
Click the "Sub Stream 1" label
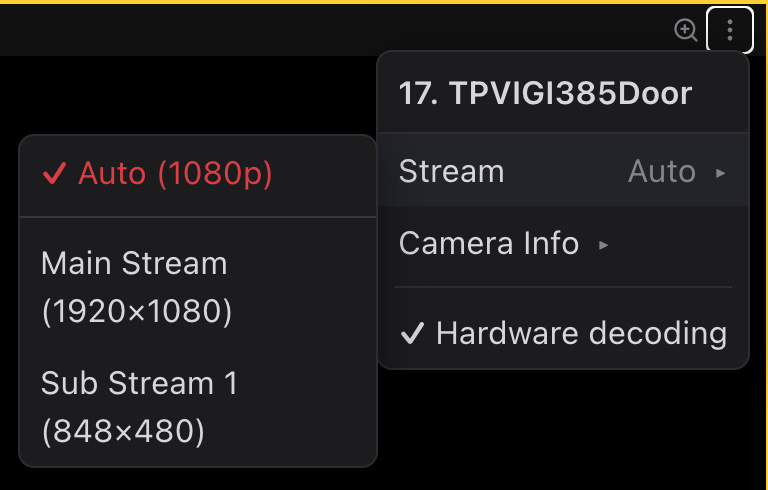(139, 383)
